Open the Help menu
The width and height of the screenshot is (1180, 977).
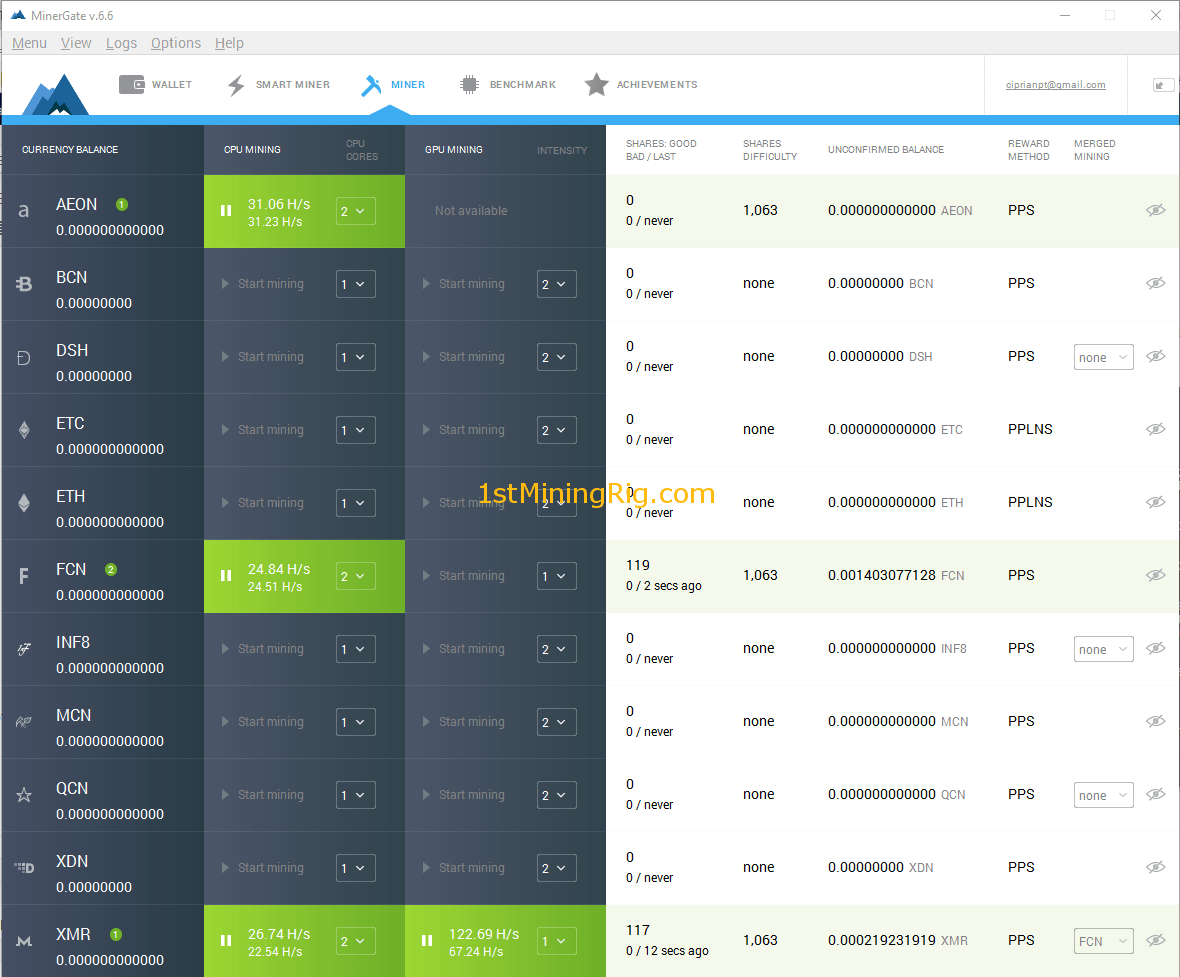coord(230,43)
